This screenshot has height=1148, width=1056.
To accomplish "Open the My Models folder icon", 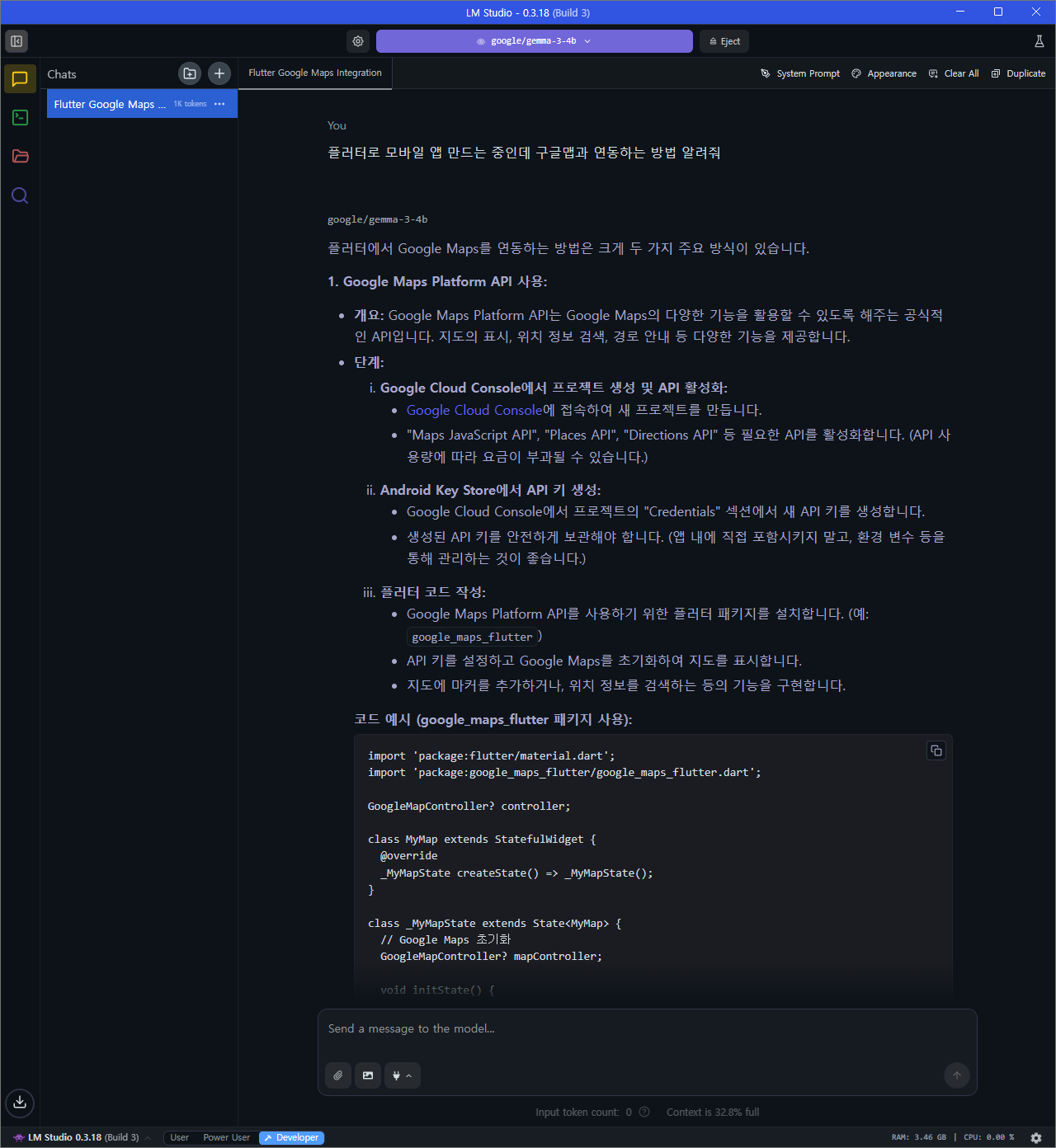I will pyautogui.click(x=20, y=157).
